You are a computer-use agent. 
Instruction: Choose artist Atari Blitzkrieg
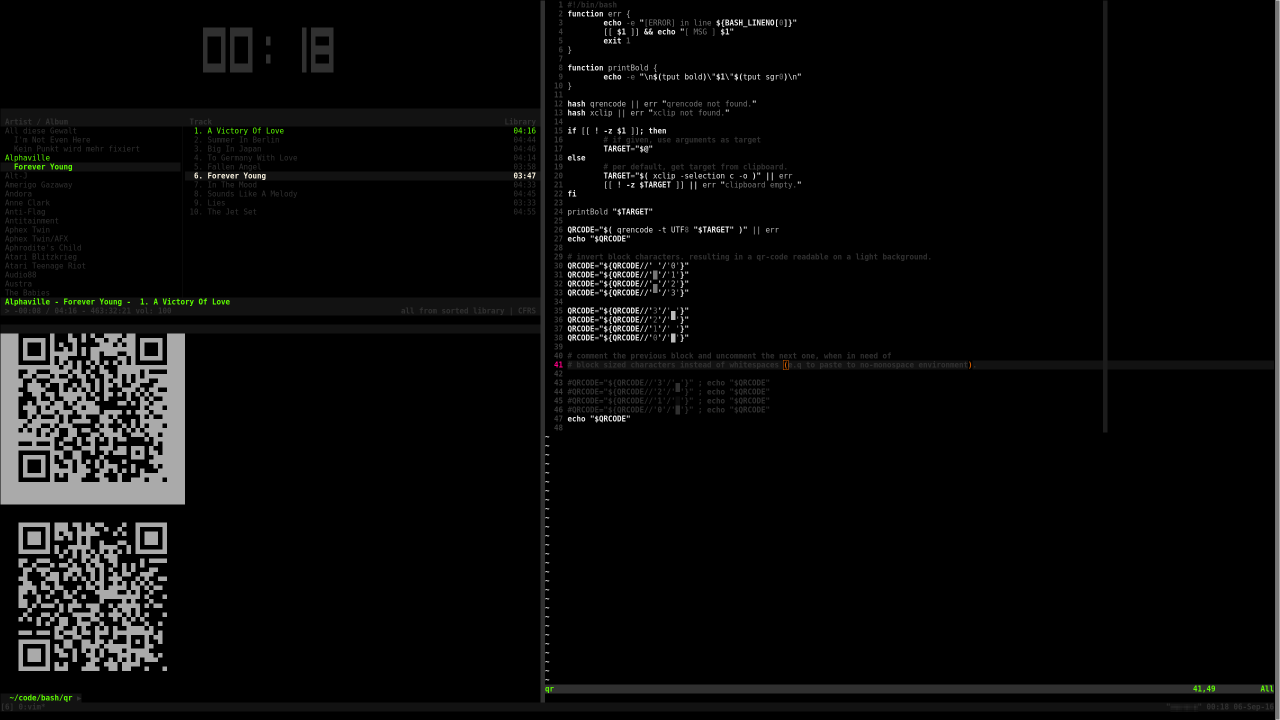pyautogui.click(x=41, y=257)
